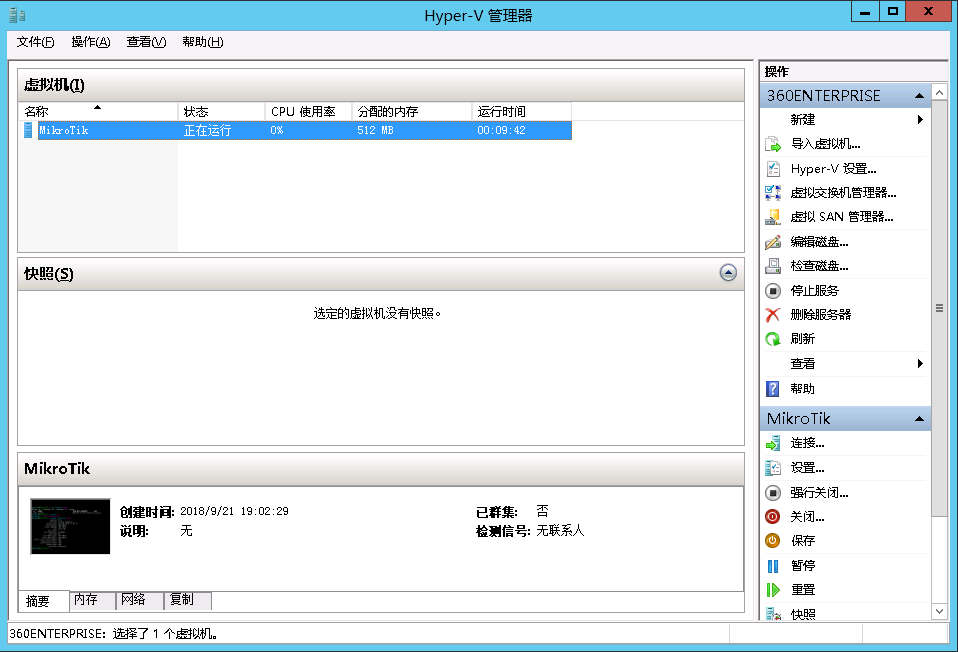Viewport: 958px width, 652px height.
Task: Click the creation time 2018/9/21 19:02:29
Action: 234,511
